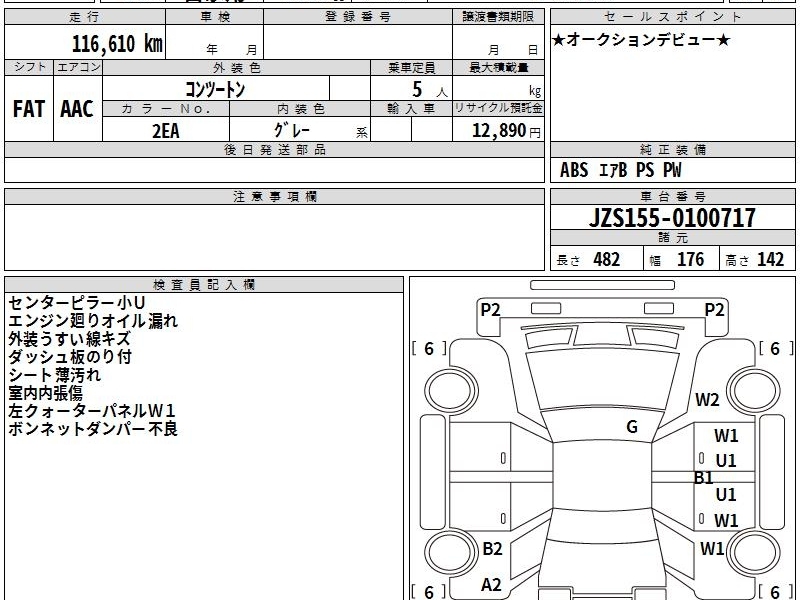Select the note 外装うすい線キズ
The image size is (800, 600).
(x=69, y=339)
